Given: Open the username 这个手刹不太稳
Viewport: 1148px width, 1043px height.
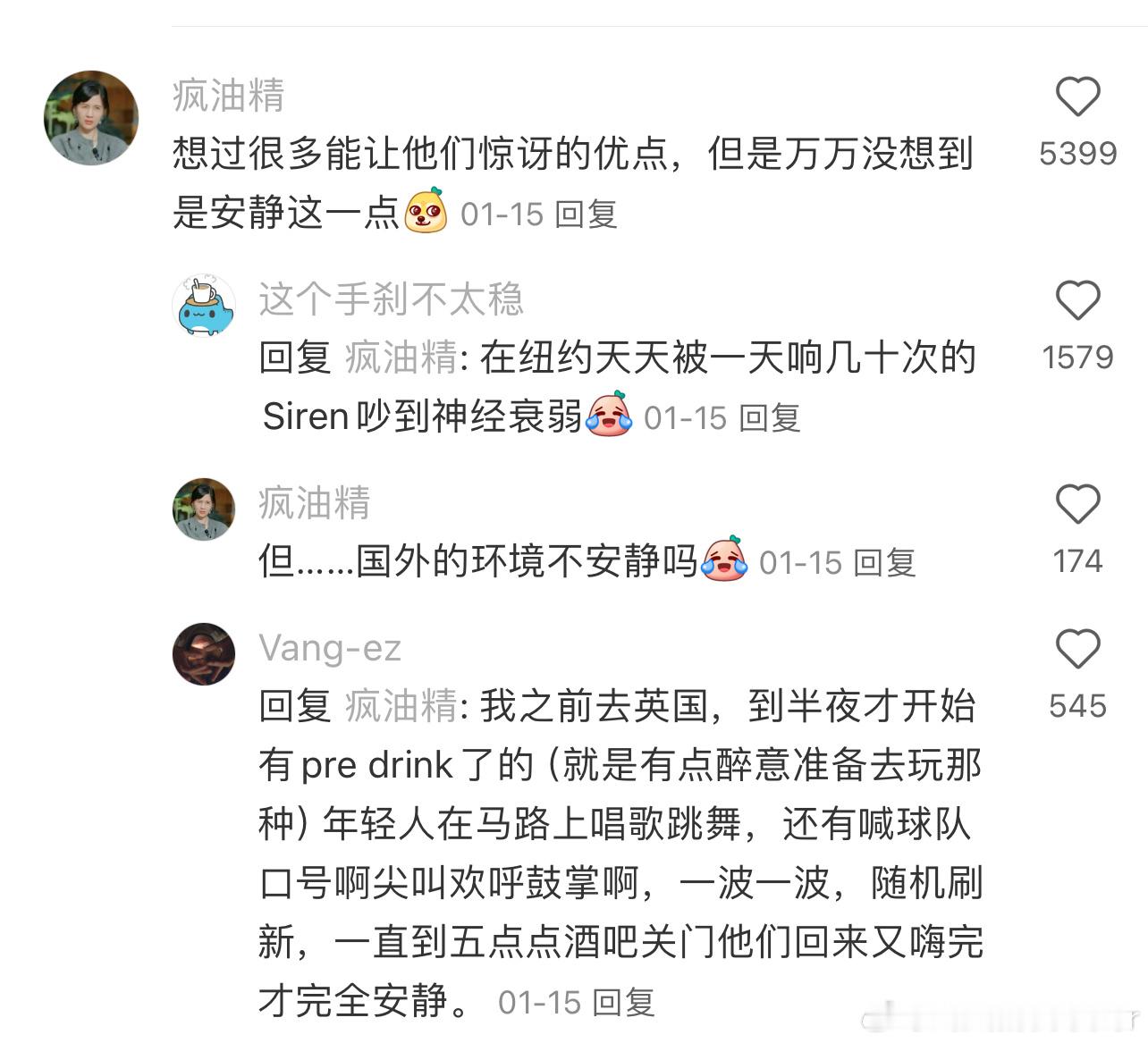Looking at the screenshot, I should (392, 299).
